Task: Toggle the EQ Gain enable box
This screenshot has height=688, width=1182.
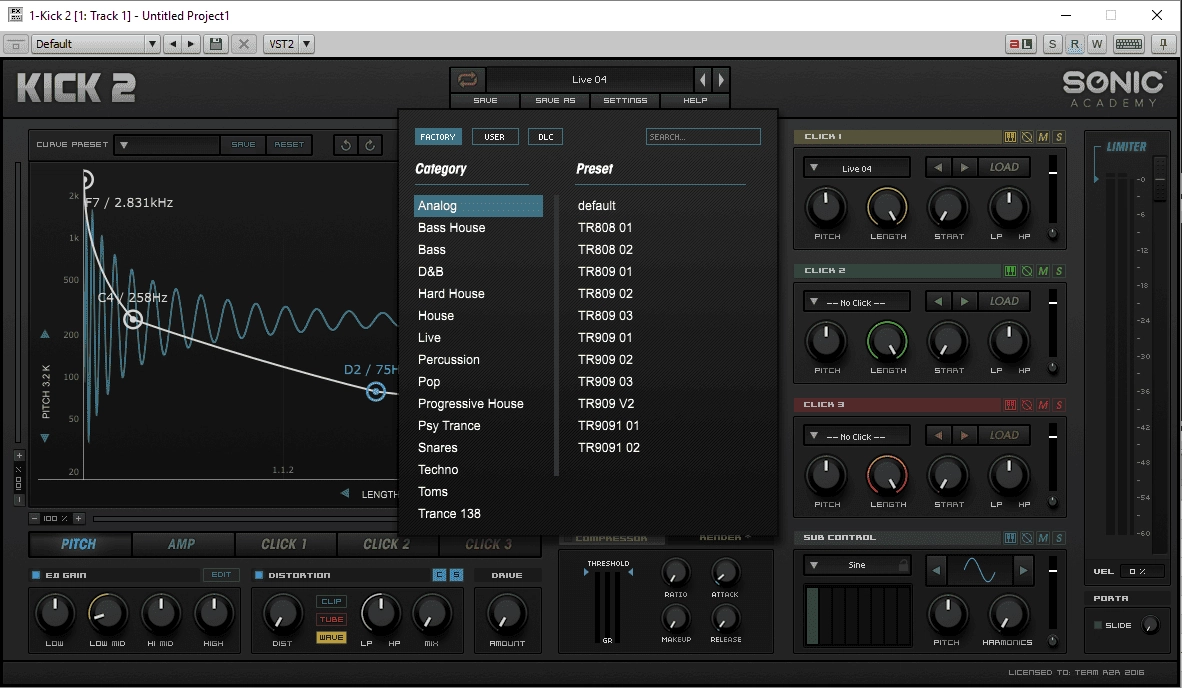Action: click(x=35, y=575)
